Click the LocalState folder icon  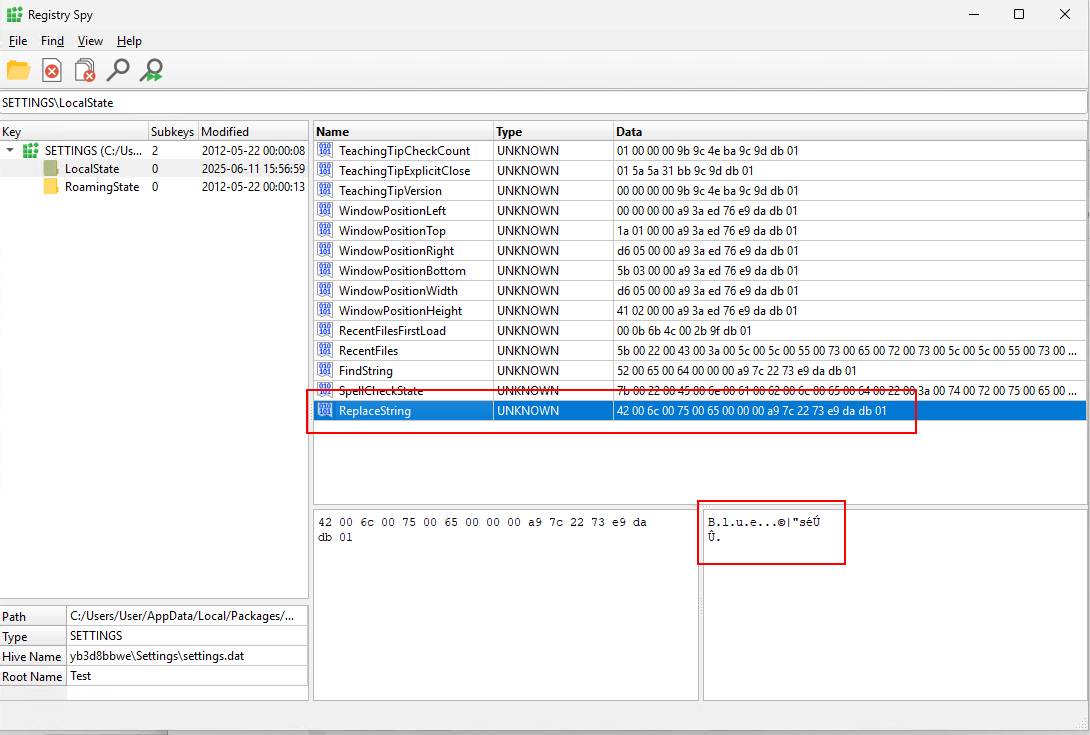[x=50, y=168]
